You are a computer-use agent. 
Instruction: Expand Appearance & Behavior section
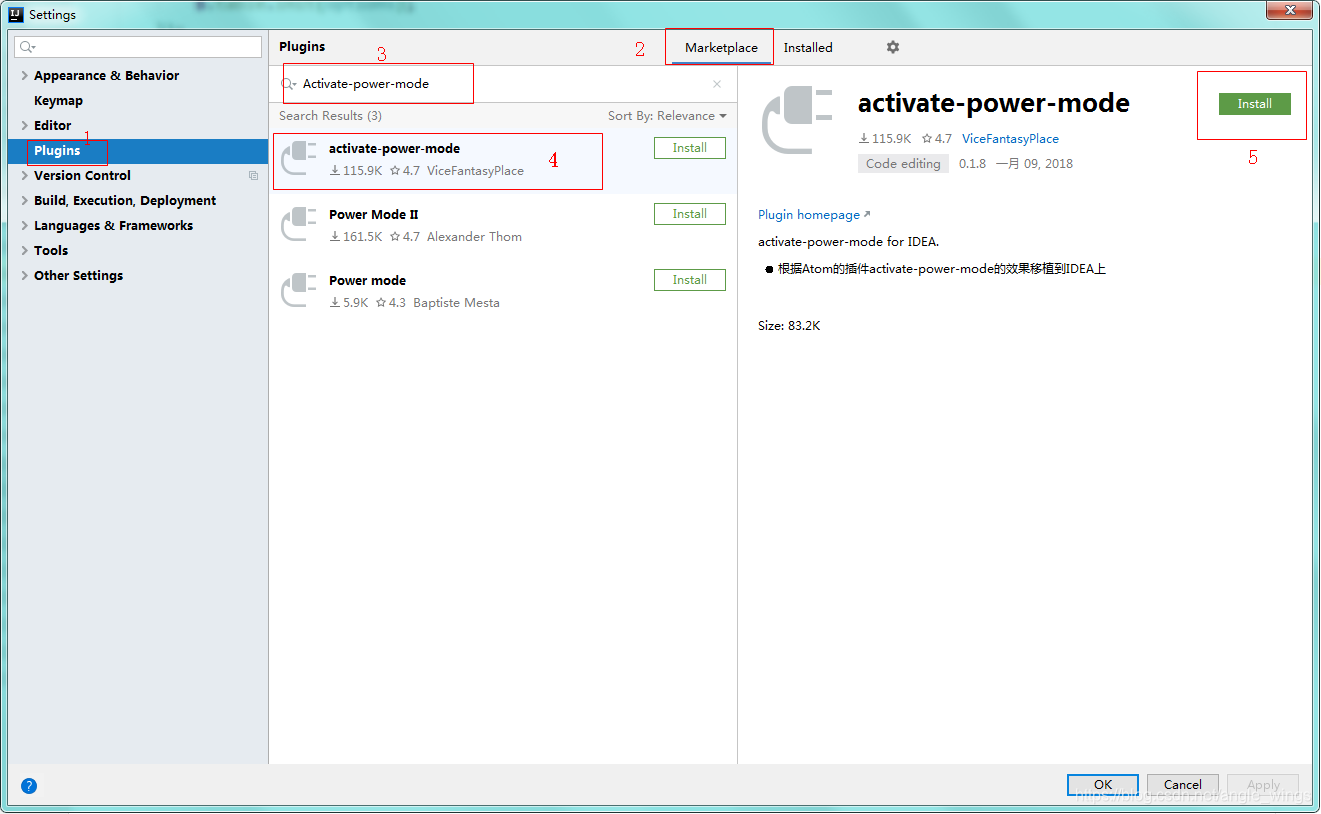pos(24,76)
